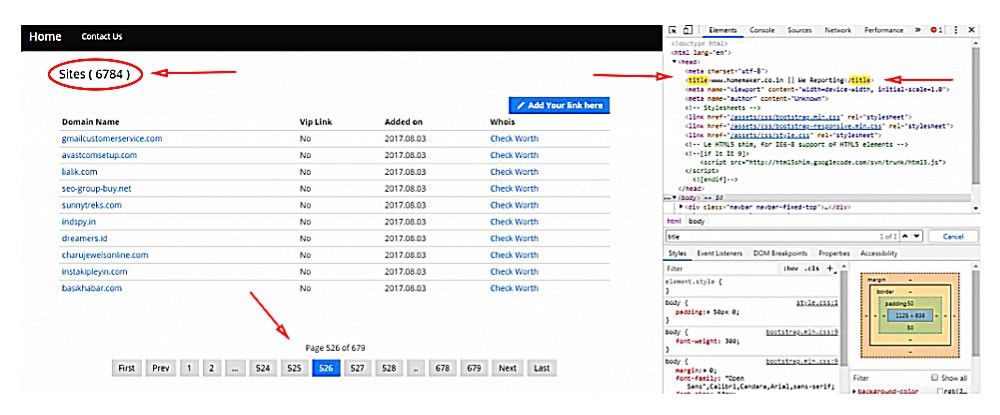Focus the computed styles Filter input
The width and height of the screenshot is (1000, 415).
[x=890, y=378]
